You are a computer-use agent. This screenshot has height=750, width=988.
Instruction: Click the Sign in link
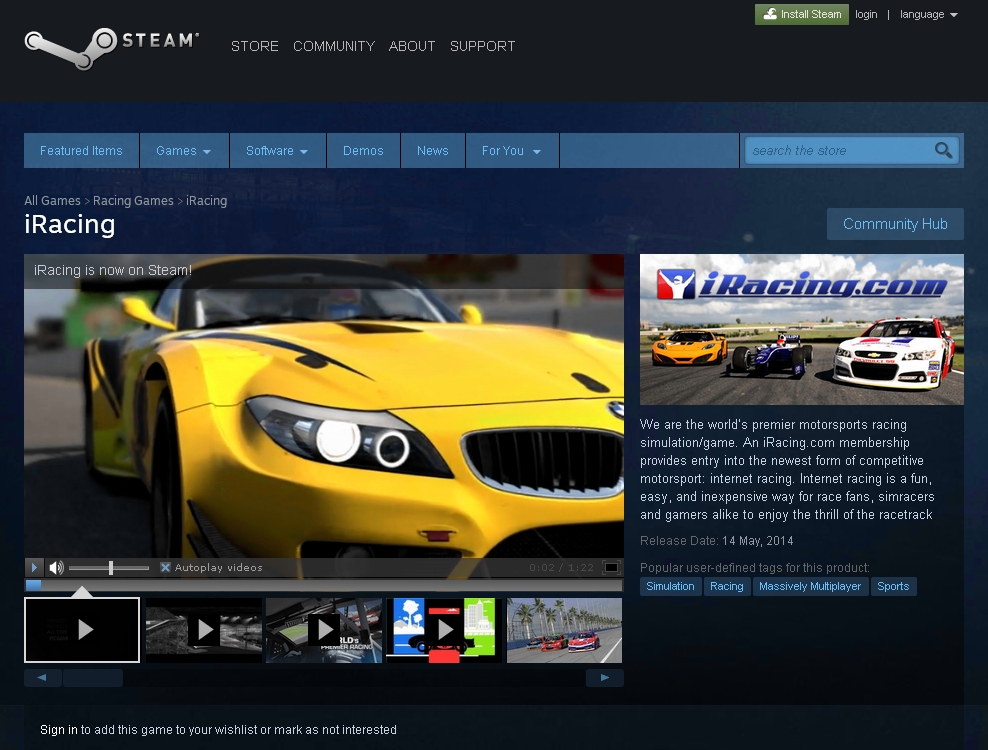click(59, 729)
